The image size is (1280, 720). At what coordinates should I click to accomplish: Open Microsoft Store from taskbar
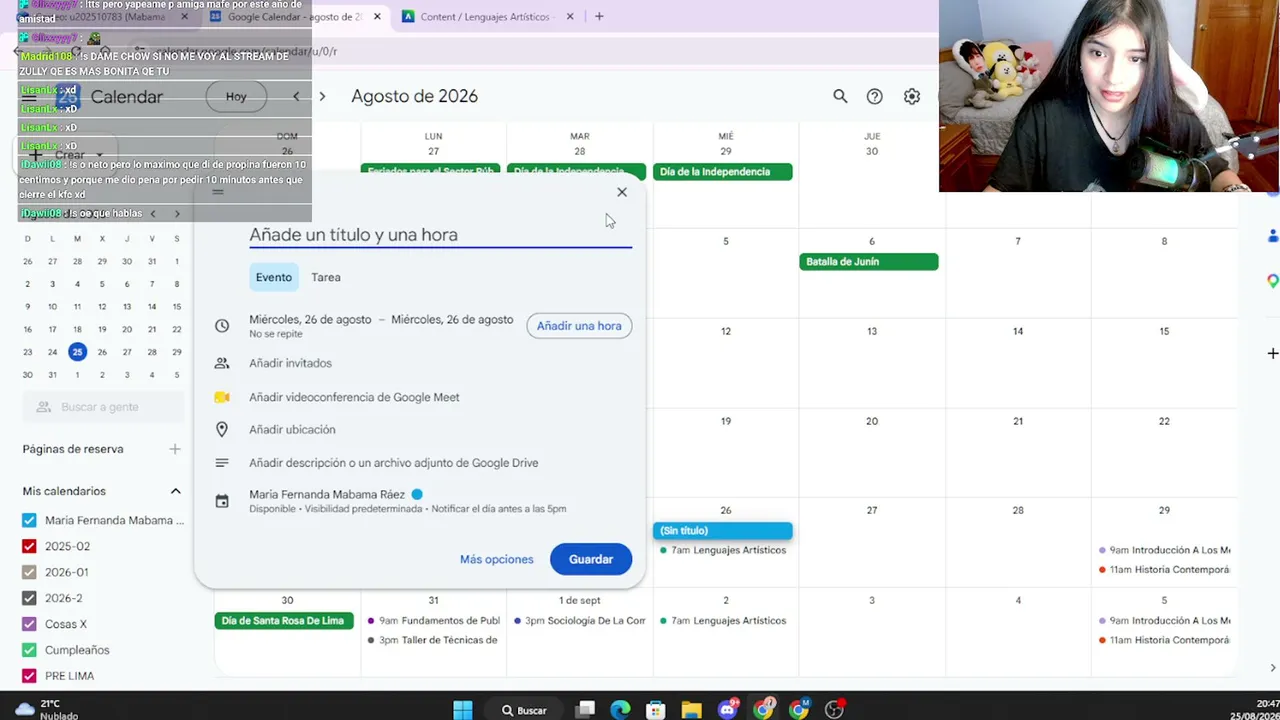point(656,710)
